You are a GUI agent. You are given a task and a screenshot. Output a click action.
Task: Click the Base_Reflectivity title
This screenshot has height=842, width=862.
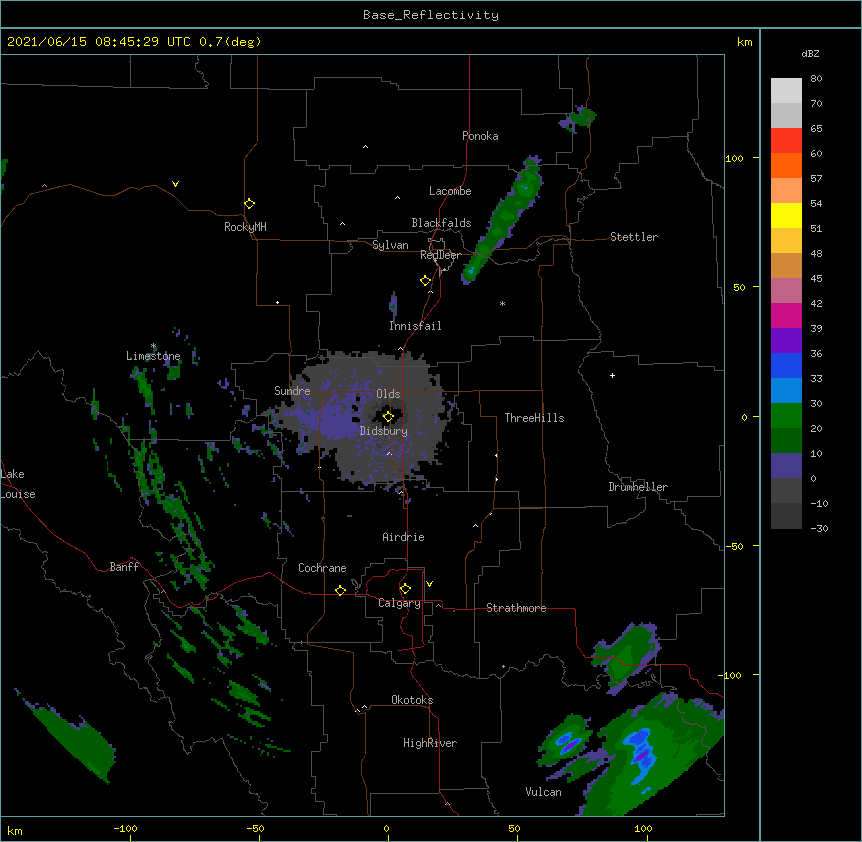pyautogui.click(x=431, y=15)
